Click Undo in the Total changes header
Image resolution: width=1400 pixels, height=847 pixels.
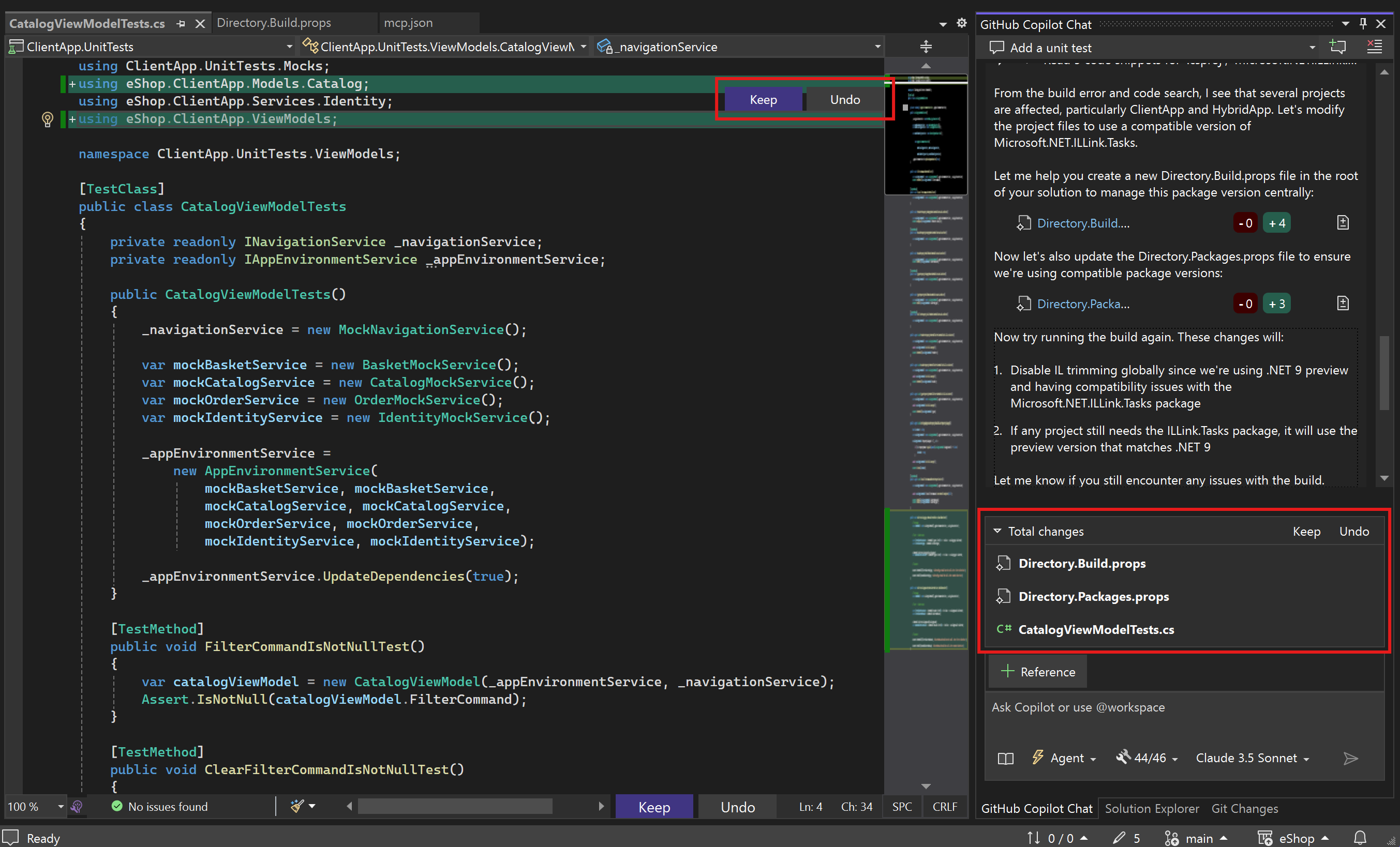(1353, 532)
